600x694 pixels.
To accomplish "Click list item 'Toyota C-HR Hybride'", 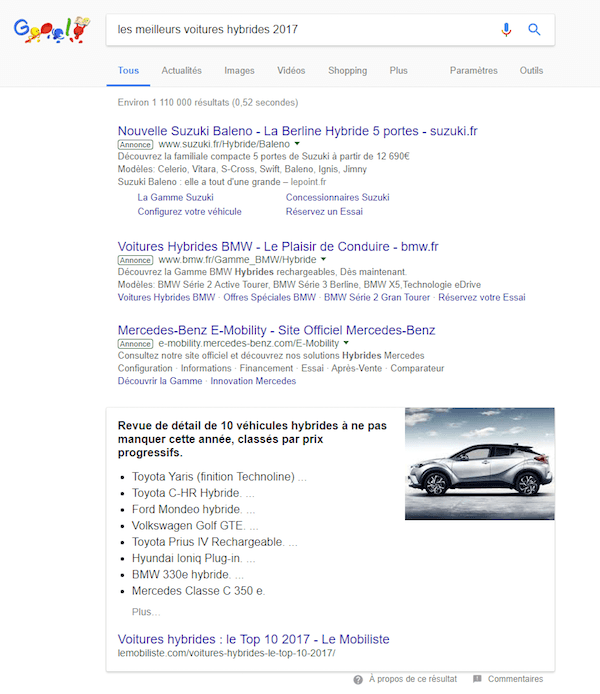I will pos(186,493).
